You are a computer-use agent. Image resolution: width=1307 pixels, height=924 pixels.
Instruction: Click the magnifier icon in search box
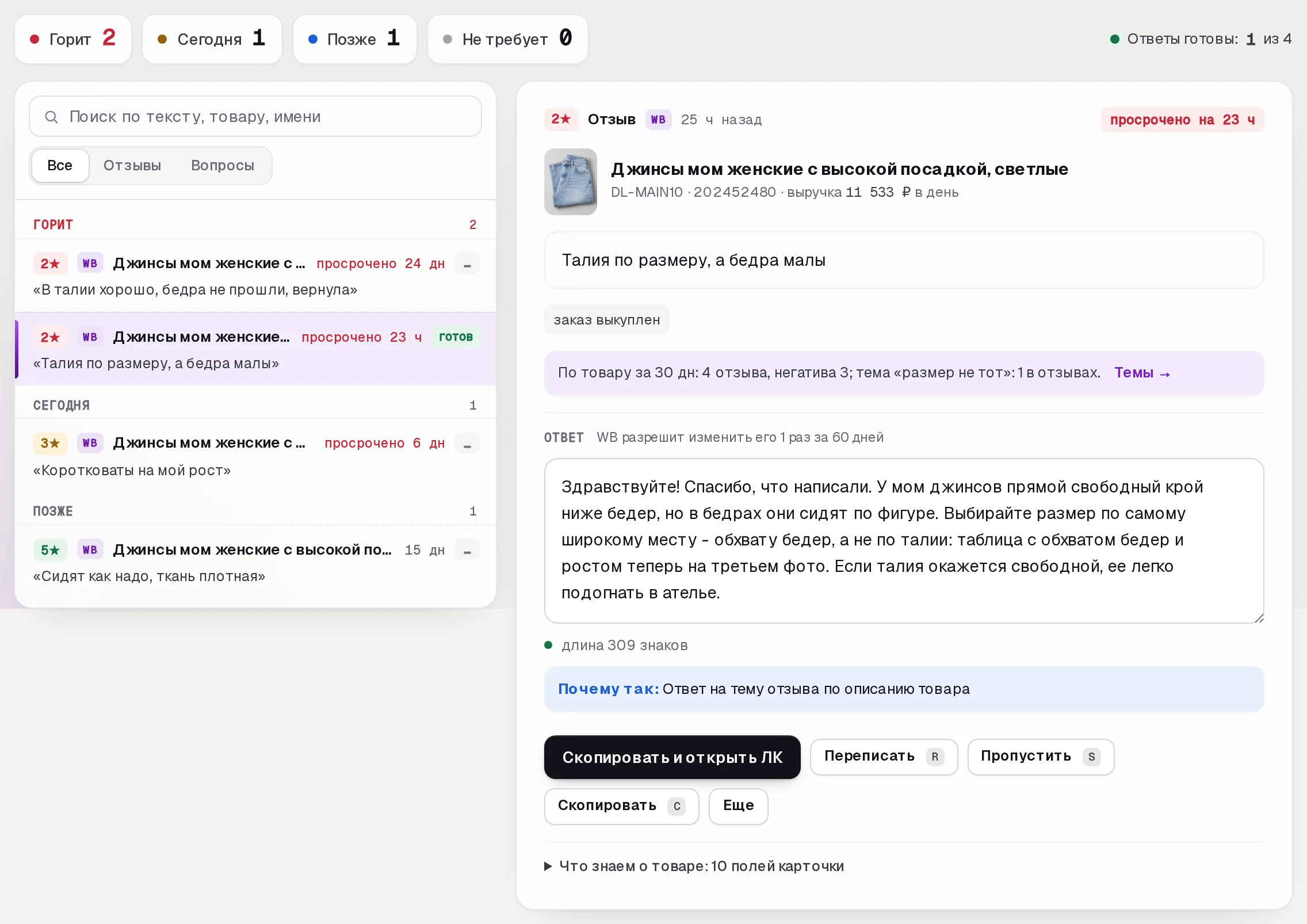(51, 117)
